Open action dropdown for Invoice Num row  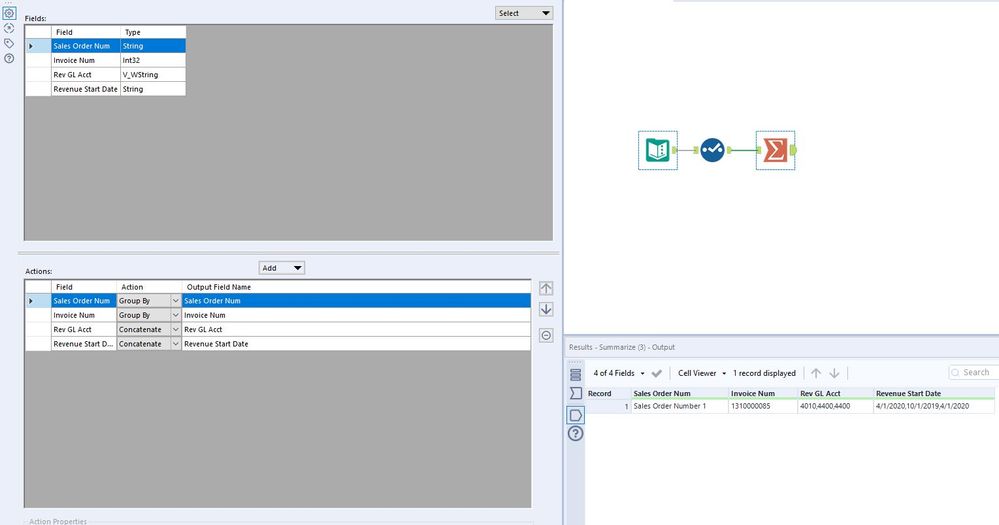coord(176,315)
